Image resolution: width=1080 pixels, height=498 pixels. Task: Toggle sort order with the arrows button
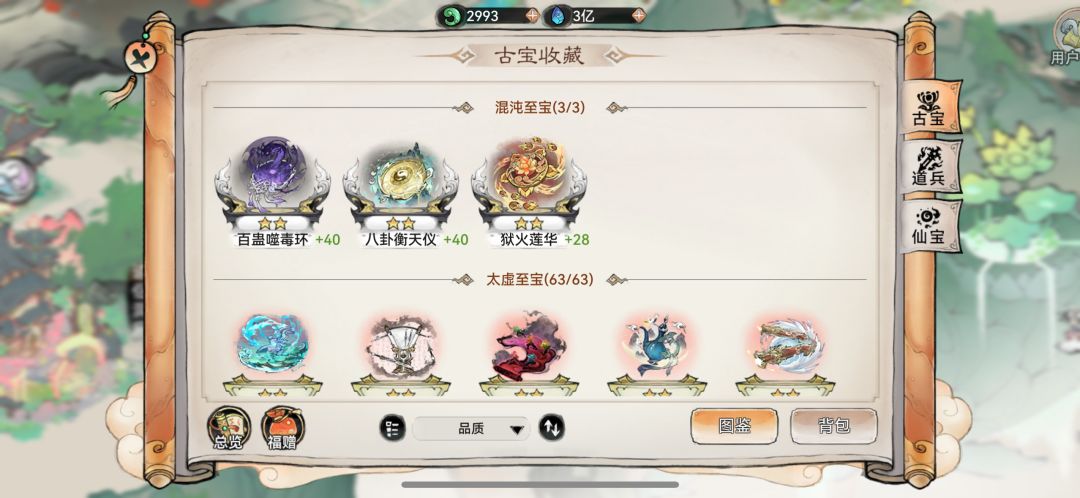click(x=551, y=428)
